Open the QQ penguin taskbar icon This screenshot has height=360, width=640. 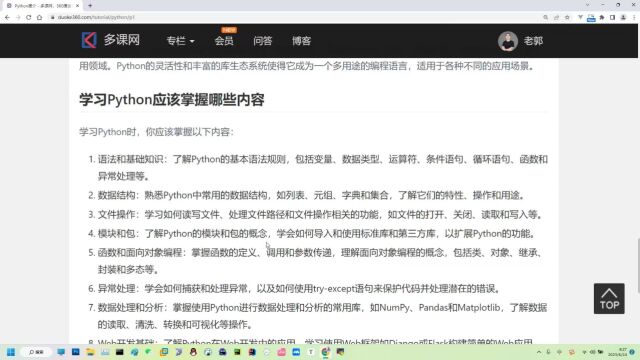pos(193,352)
